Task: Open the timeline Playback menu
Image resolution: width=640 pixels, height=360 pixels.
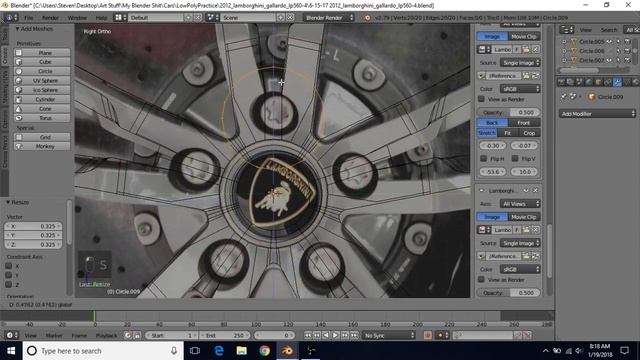Action: pos(107,335)
